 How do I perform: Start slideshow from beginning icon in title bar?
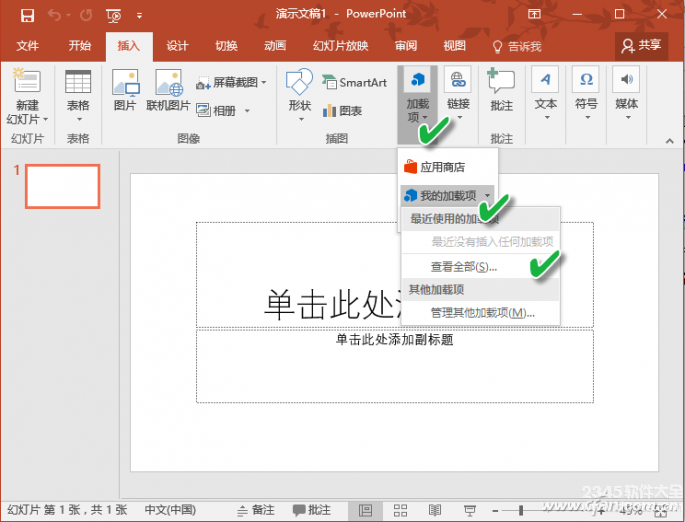tap(114, 16)
